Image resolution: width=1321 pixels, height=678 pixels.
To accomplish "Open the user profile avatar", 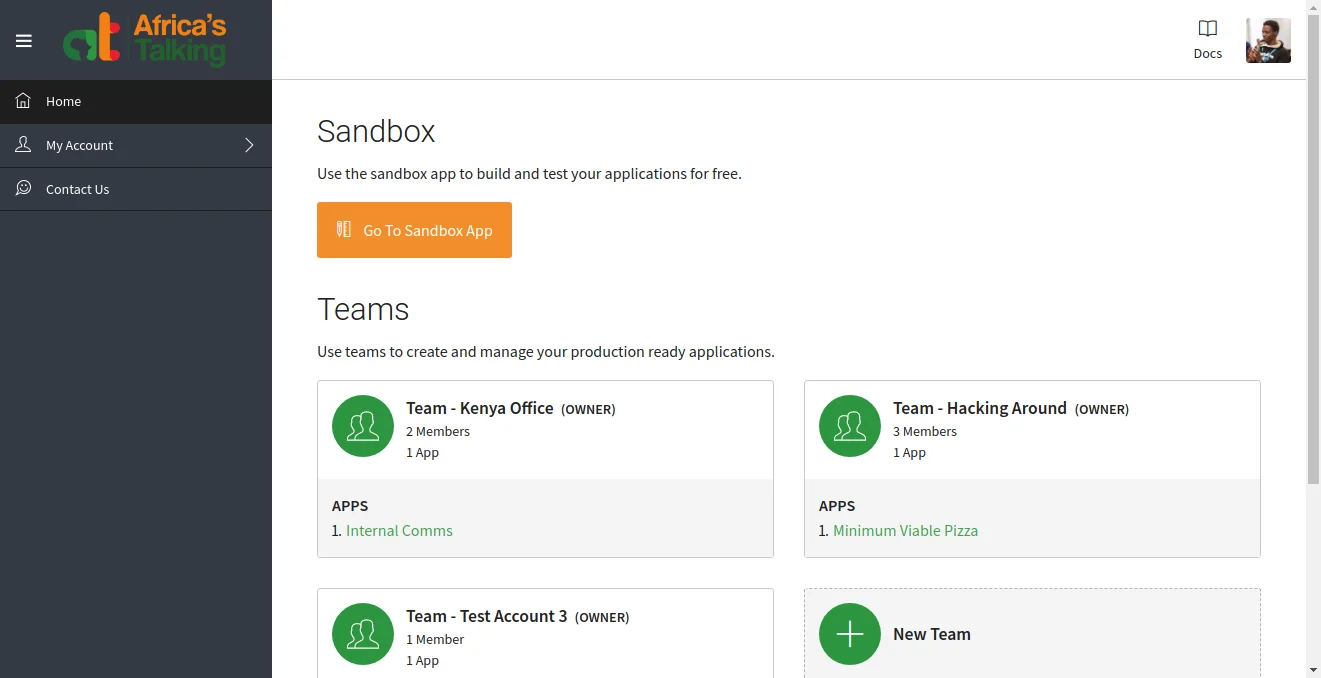I will coord(1268,40).
